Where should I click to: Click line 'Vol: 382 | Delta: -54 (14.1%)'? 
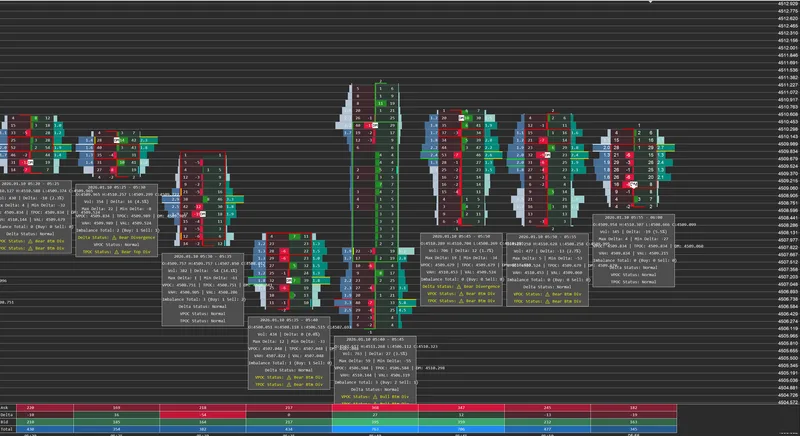(x=203, y=271)
